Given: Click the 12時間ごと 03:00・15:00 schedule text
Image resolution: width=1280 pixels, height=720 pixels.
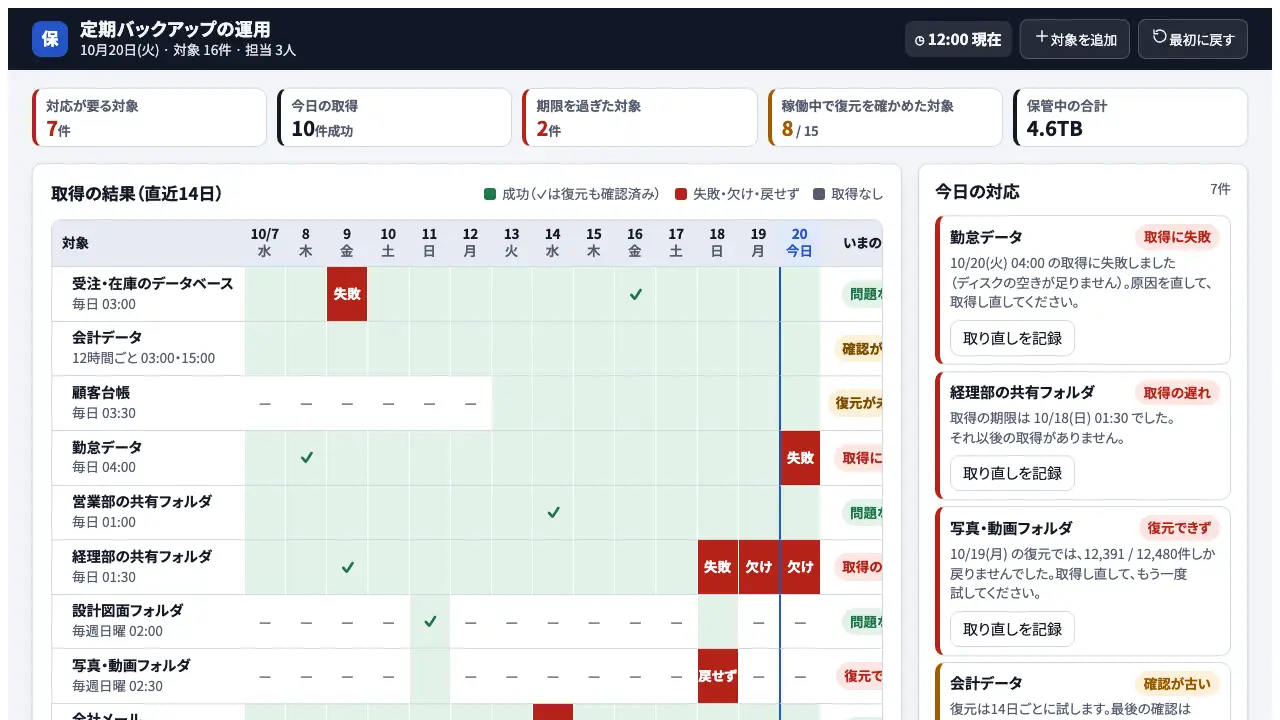Looking at the screenshot, I should pos(143,358).
